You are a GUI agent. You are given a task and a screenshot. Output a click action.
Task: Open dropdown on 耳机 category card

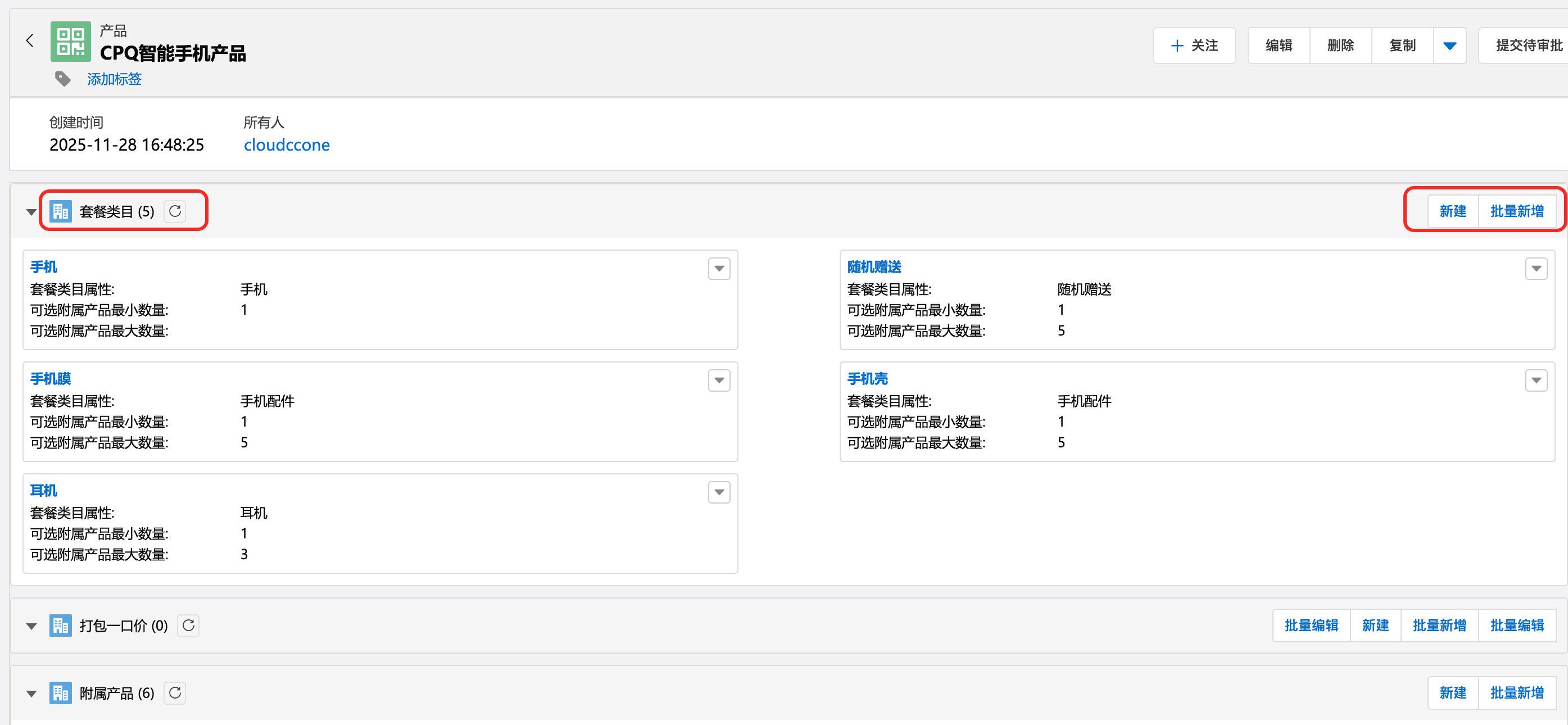[x=719, y=492]
